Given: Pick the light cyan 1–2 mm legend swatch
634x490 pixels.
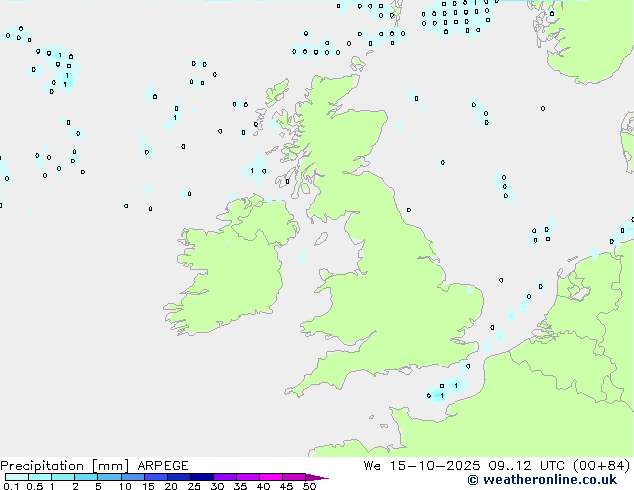Looking at the screenshot, I should pyautogui.click(x=63, y=477).
